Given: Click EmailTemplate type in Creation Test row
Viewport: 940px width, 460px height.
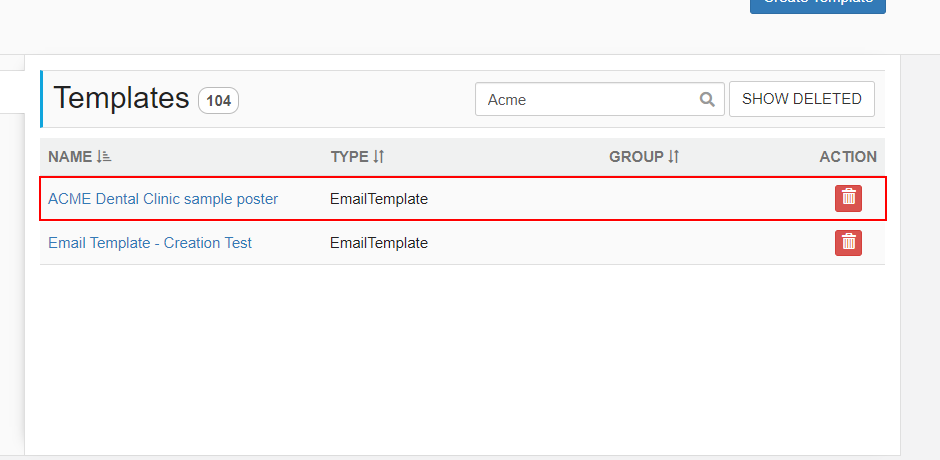Looking at the screenshot, I should click(379, 243).
